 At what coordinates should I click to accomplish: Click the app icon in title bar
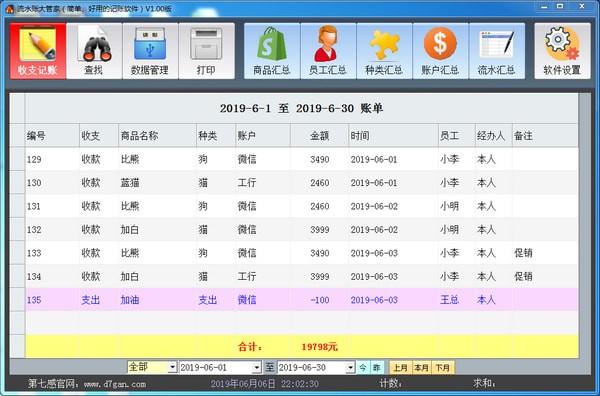[x=10, y=8]
